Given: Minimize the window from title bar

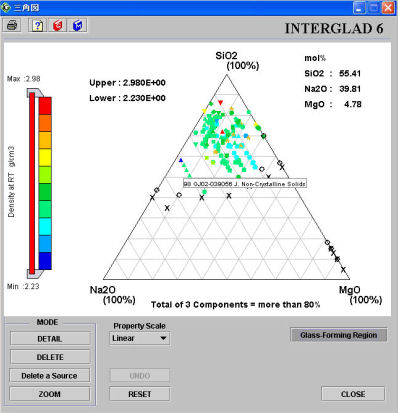Looking at the screenshot, I should tap(359, 7).
